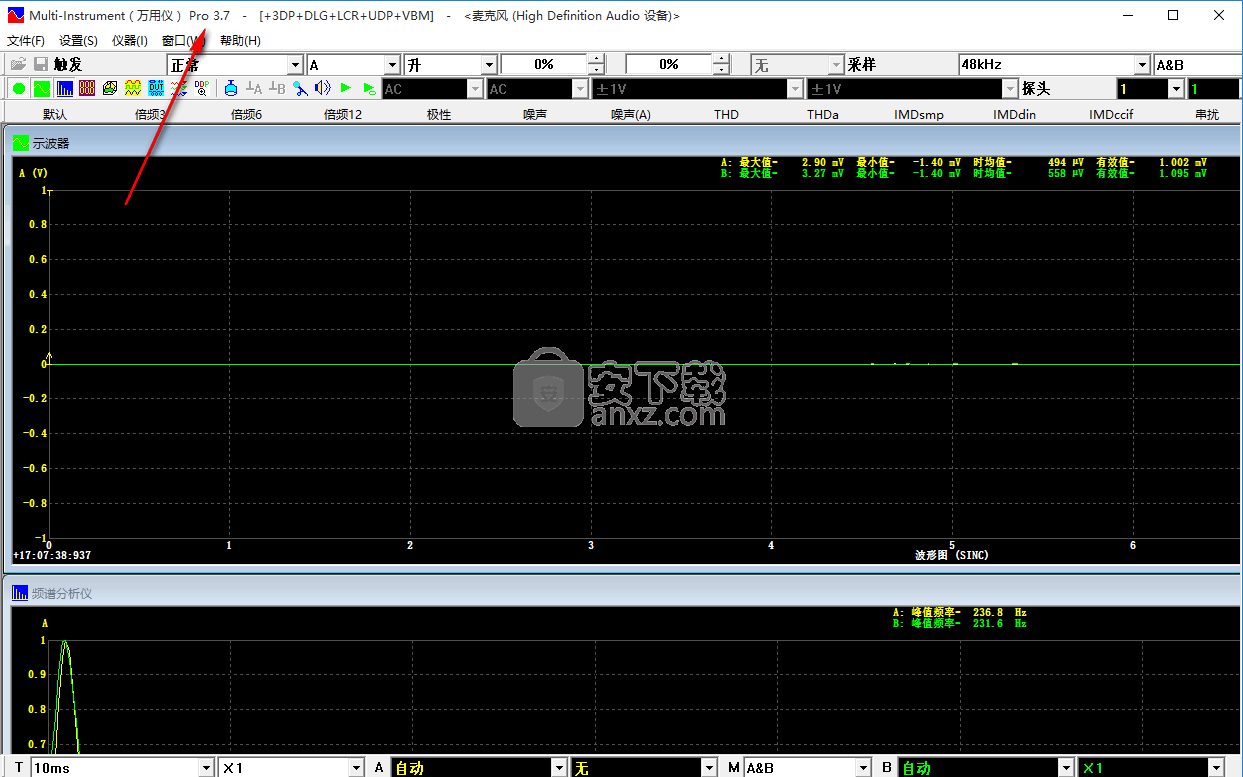This screenshot has width=1243, height=777.
Task: Select the IMDccif preset button
Action: (1111, 115)
